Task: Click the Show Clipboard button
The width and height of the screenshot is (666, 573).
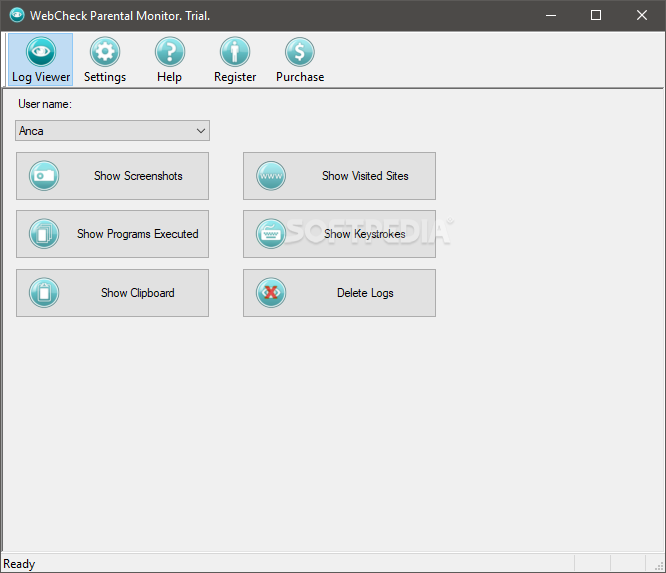Action: (113, 293)
